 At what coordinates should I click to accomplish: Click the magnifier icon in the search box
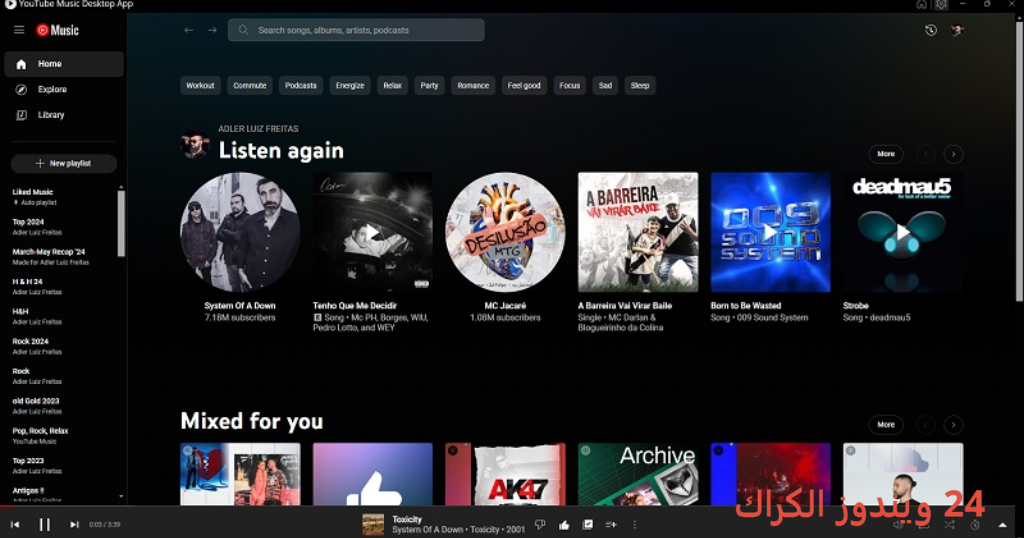click(x=243, y=30)
